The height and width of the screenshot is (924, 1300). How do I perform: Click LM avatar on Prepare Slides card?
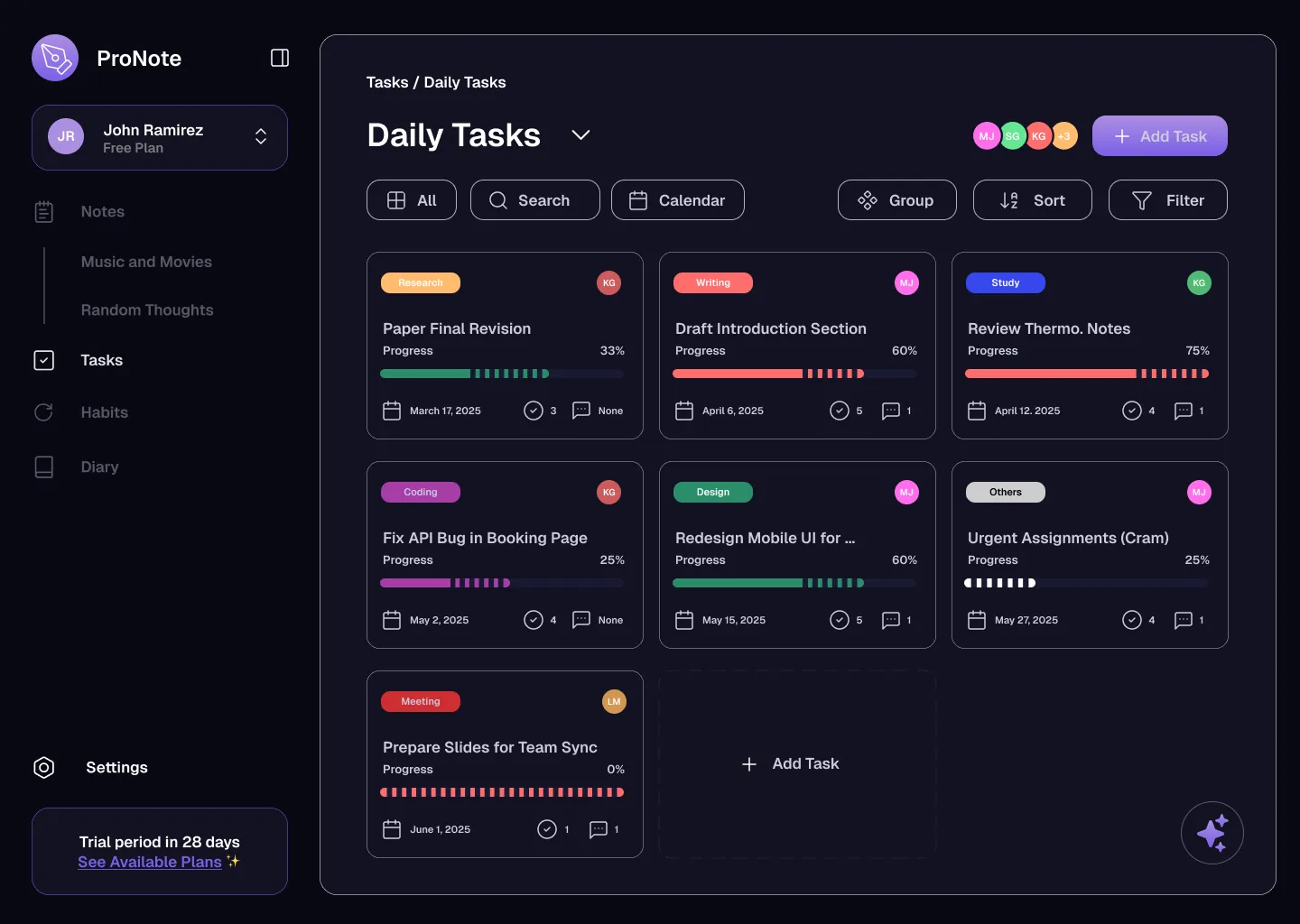pos(614,702)
